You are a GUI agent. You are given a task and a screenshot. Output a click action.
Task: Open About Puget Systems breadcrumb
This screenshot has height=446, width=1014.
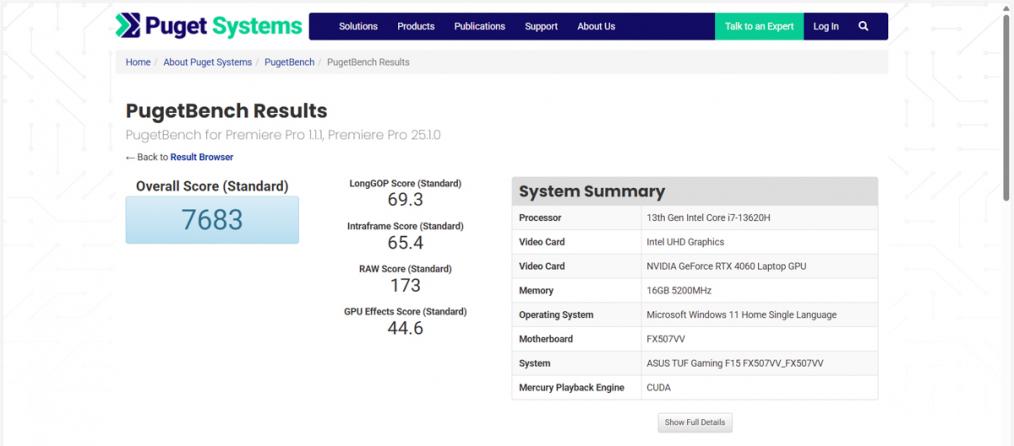point(208,62)
